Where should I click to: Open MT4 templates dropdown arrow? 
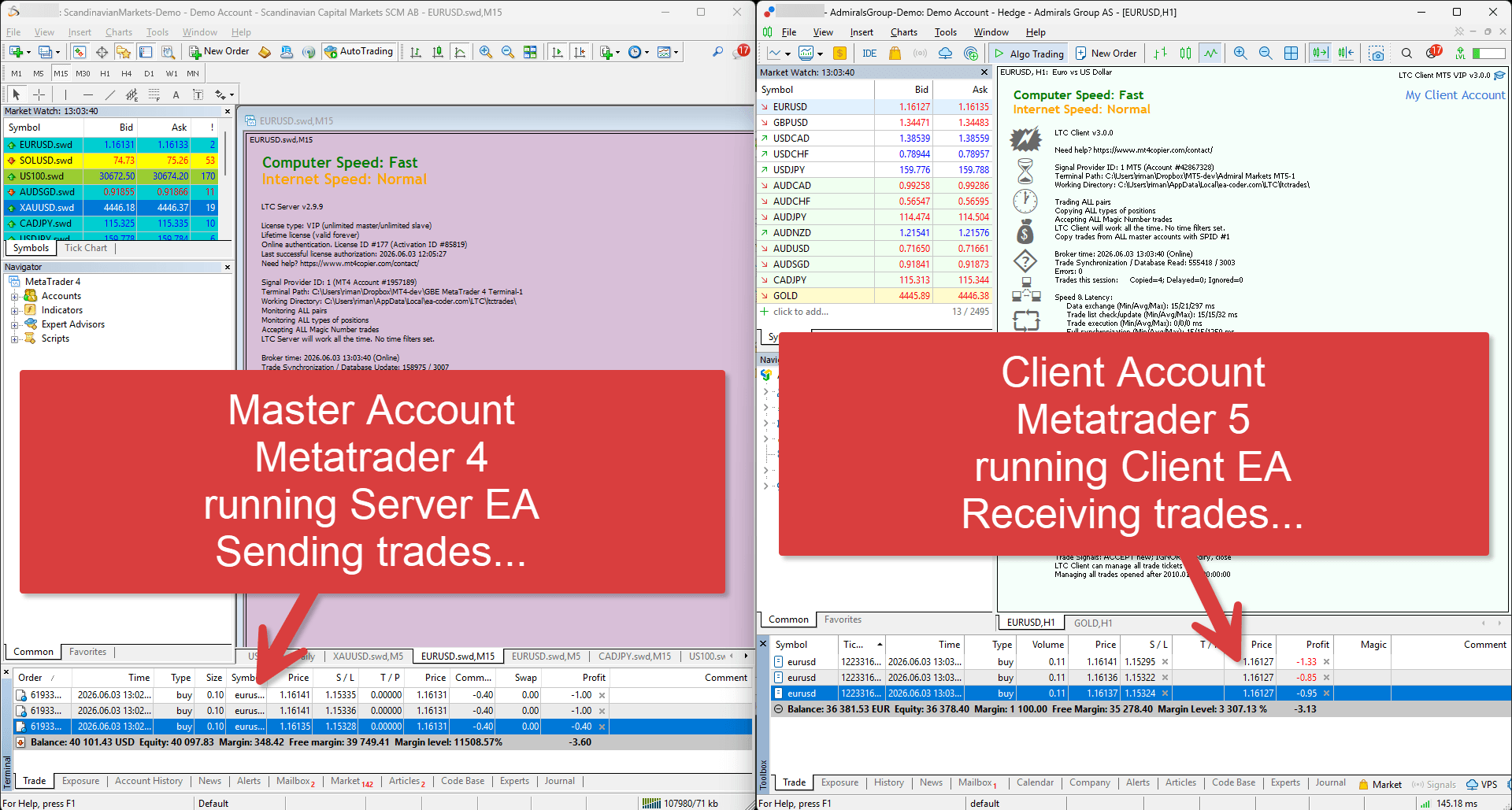click(x=676, y=53)
